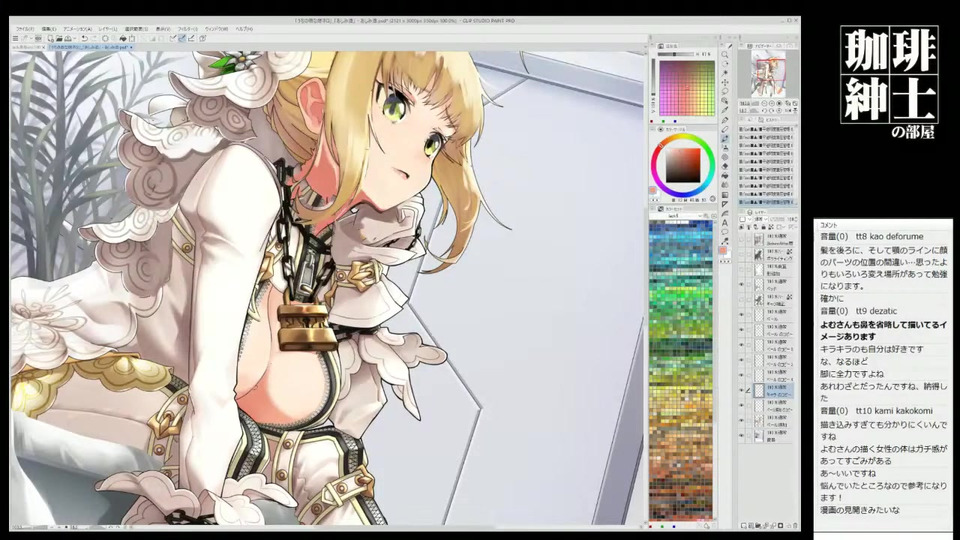
Task: Click the Save icon in command bar
Action: 68,38
